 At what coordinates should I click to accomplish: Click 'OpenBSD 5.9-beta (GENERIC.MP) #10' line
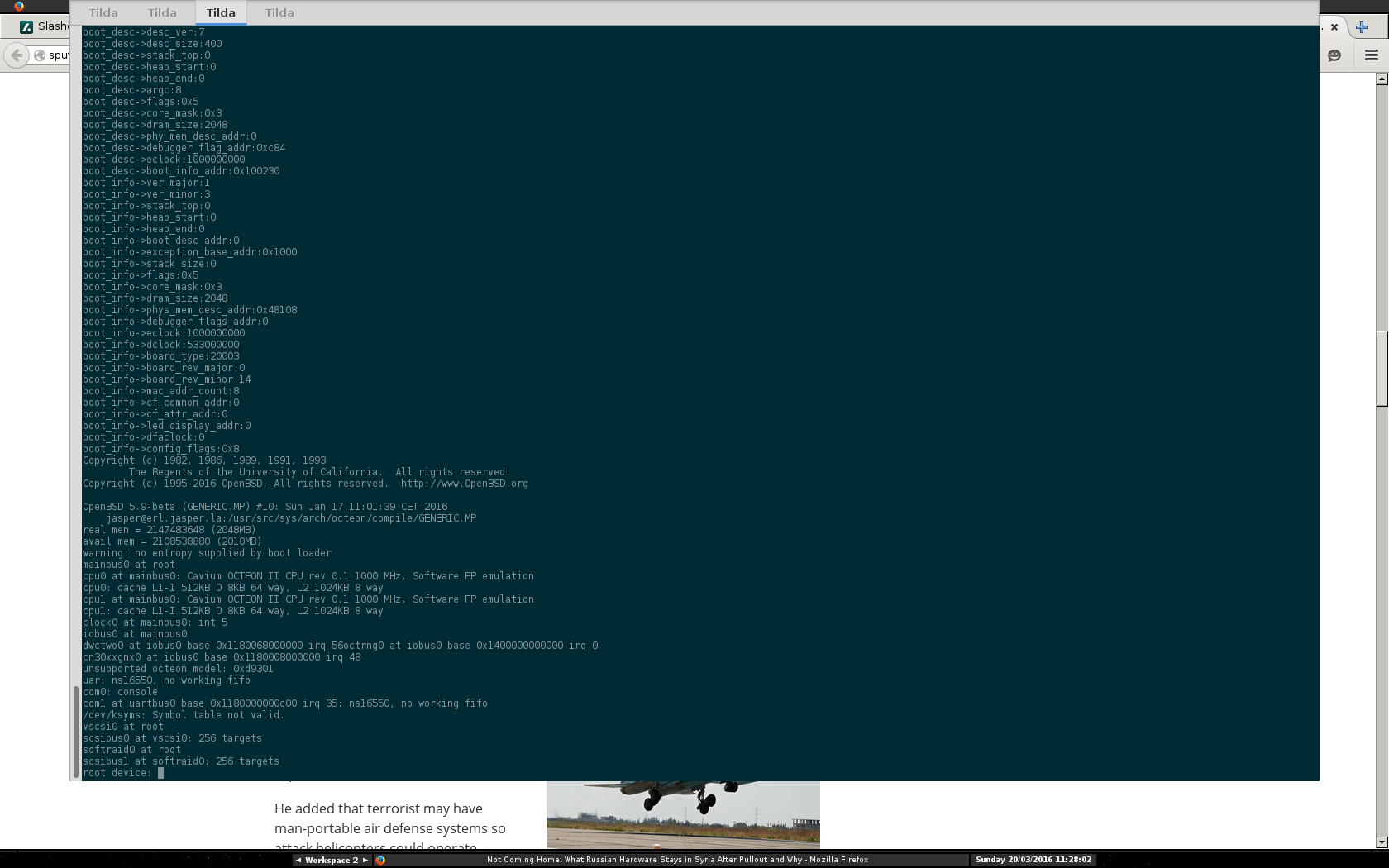point(265,507)
